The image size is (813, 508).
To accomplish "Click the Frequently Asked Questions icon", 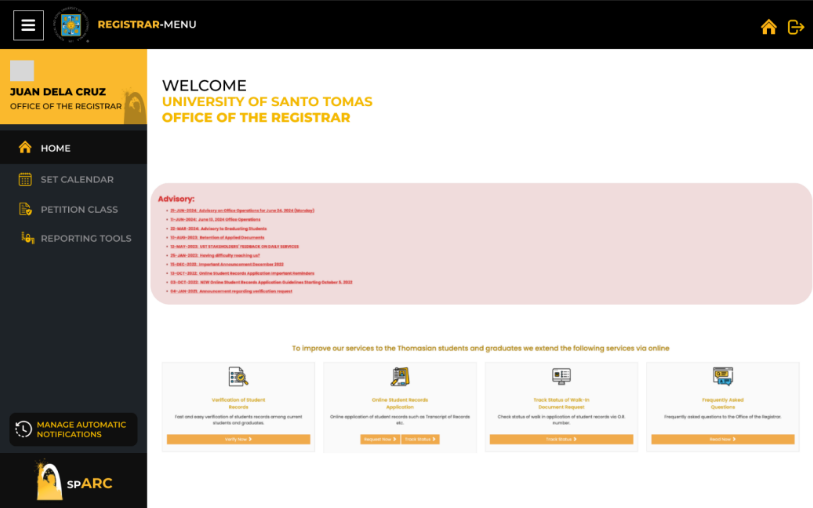I will [723, 376].
